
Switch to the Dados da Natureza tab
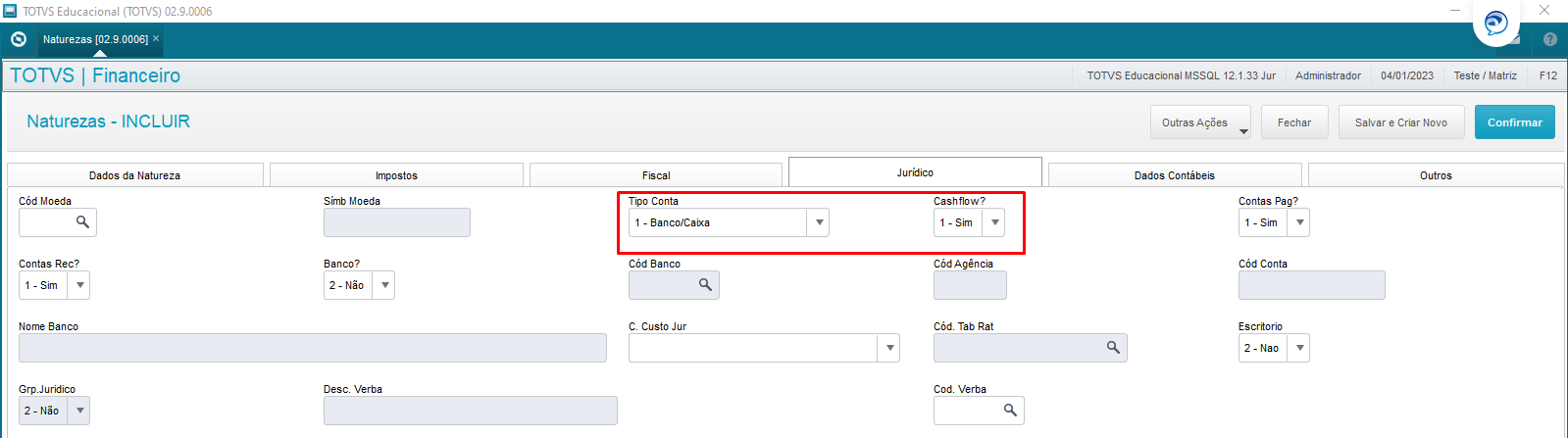[x=134, y=175]
